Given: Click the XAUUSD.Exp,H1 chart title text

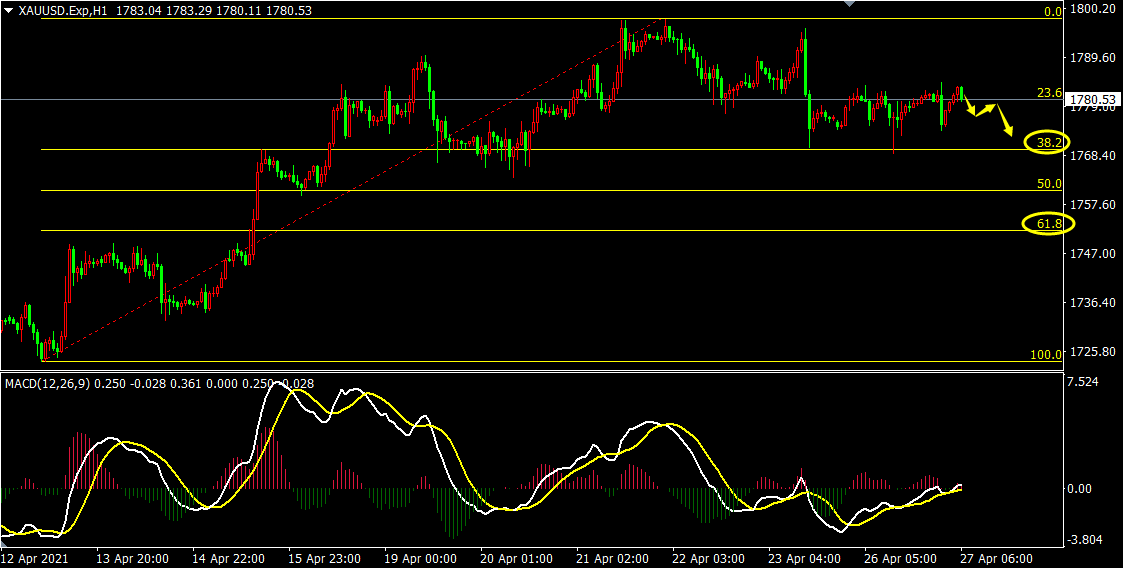Looking at the screenshot, I should click(x=62, y=10).
